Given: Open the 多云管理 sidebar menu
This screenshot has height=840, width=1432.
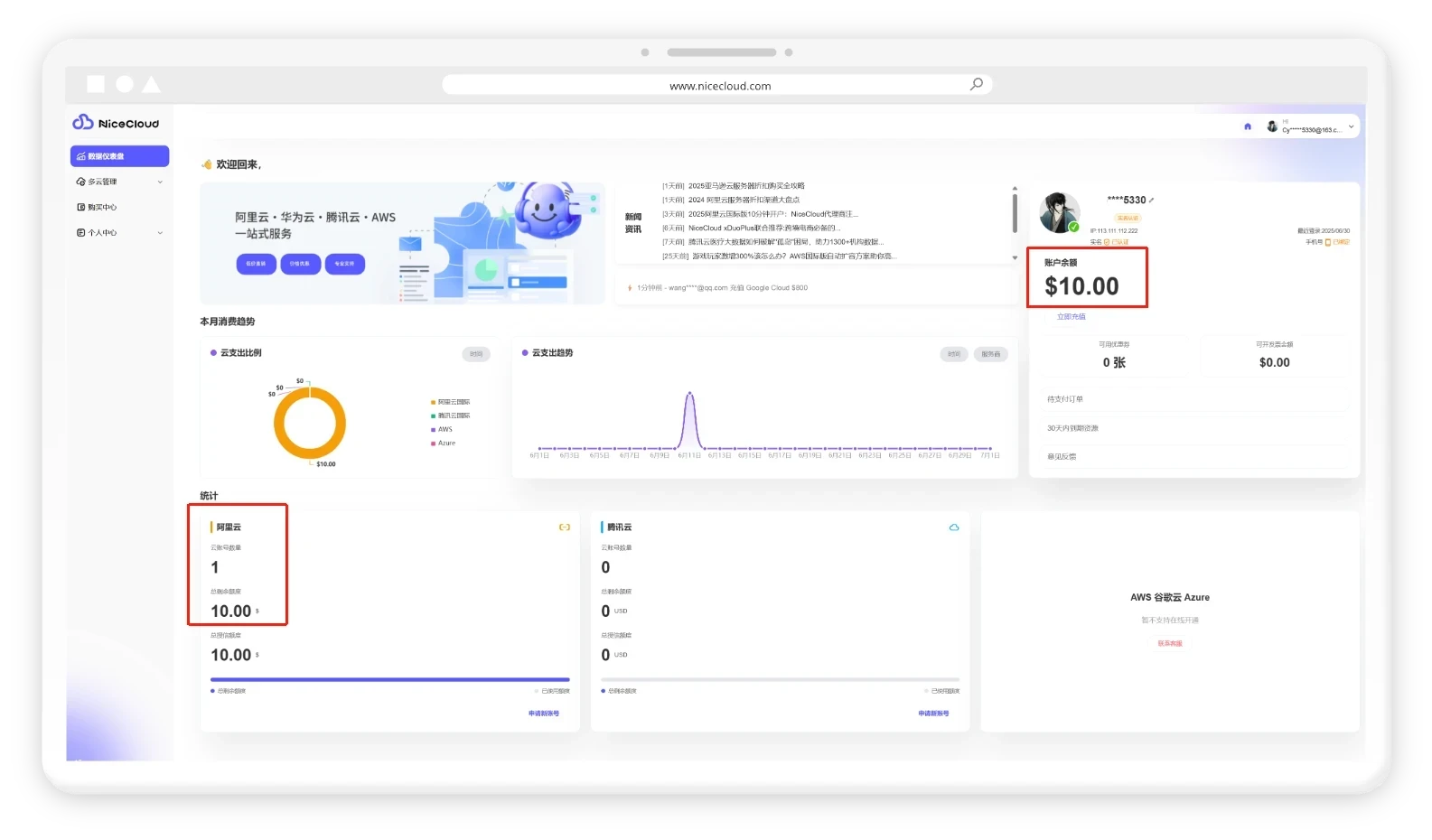Looking at the screenshot, I should point(119,182).
